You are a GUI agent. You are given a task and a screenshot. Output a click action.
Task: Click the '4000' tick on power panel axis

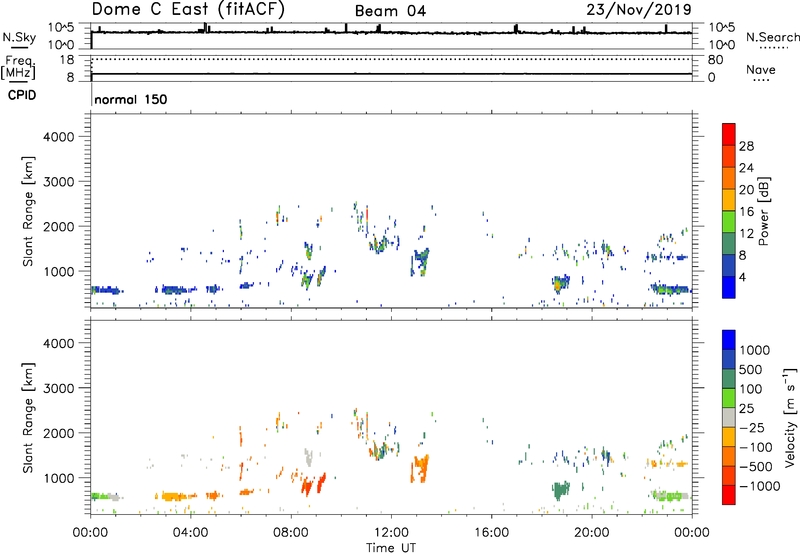58,137
